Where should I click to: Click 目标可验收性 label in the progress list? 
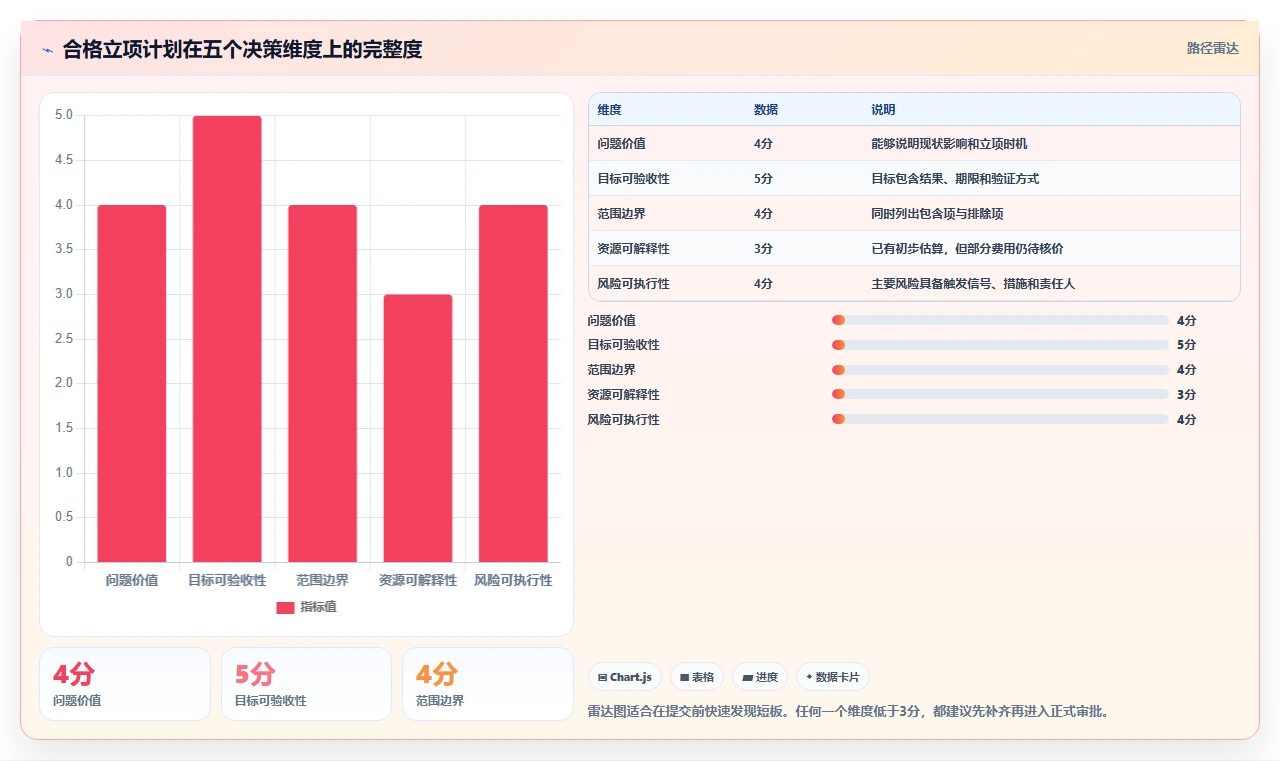pyautogui.click(x=624, y=345)
